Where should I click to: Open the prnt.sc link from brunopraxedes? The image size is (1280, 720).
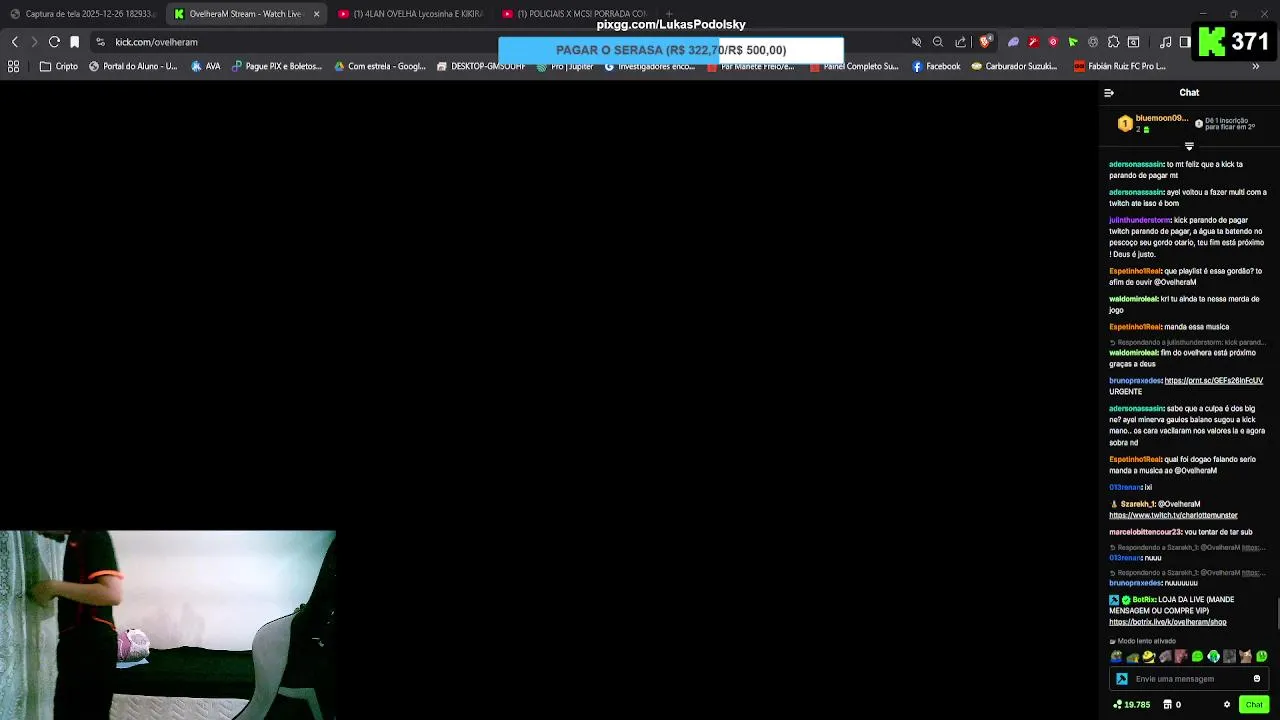pos(1213,381)
